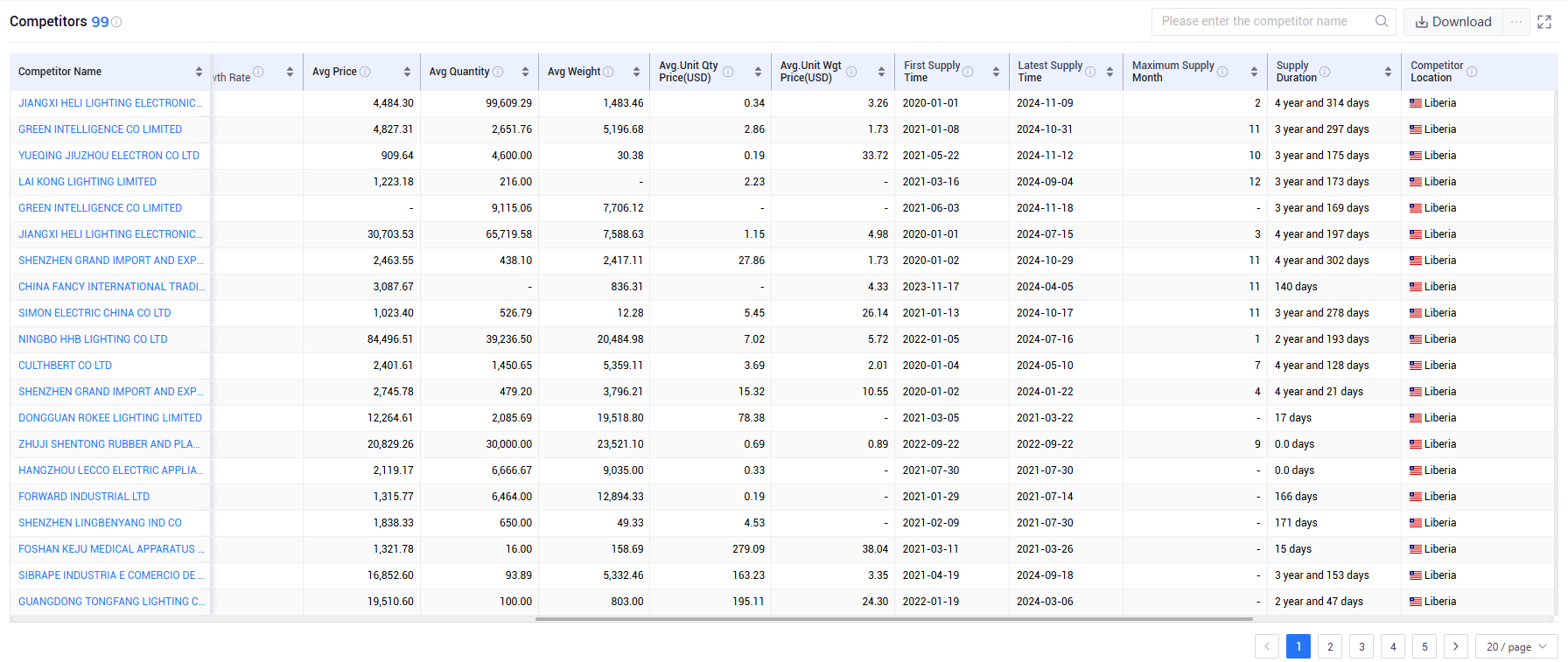
Task: Sort by Avg.Unit Wgt Price column
Action: [881, 72]
